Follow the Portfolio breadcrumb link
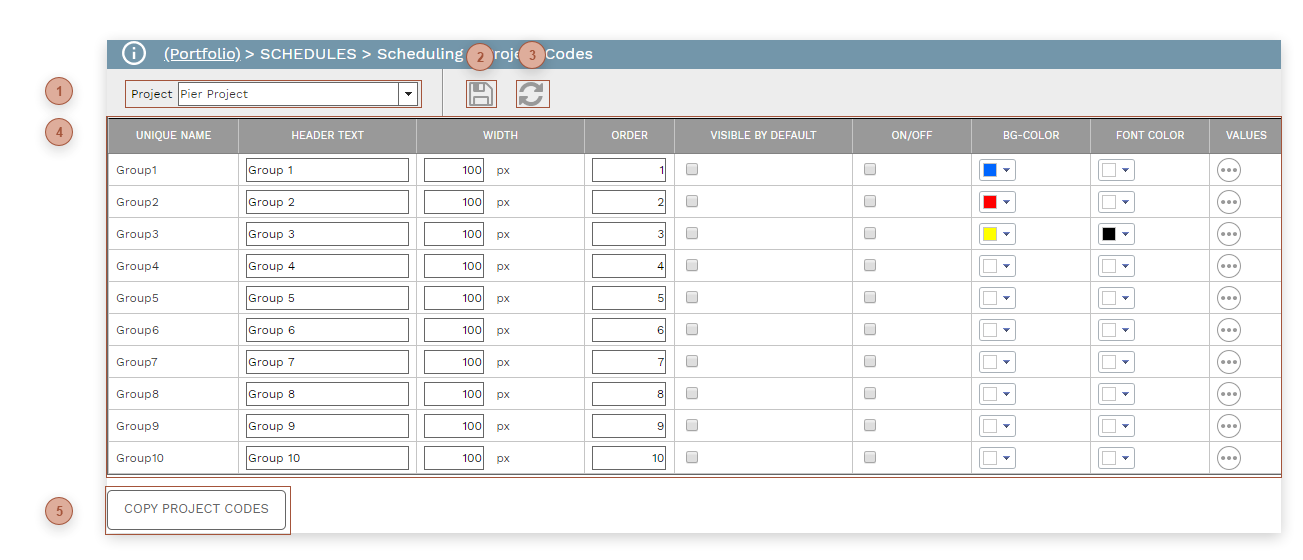1303x560 pixels. coord(202,54)
